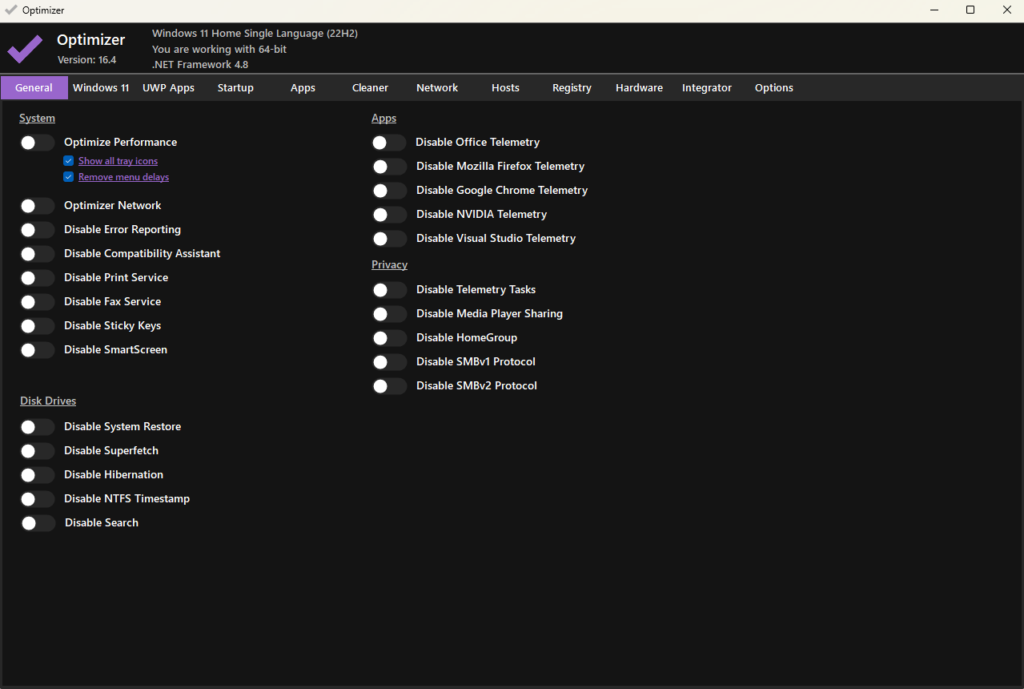Viewport: 1024px width, 689px height.
Task: Open the Windows 11 tab
Action: tap(101, 88)
